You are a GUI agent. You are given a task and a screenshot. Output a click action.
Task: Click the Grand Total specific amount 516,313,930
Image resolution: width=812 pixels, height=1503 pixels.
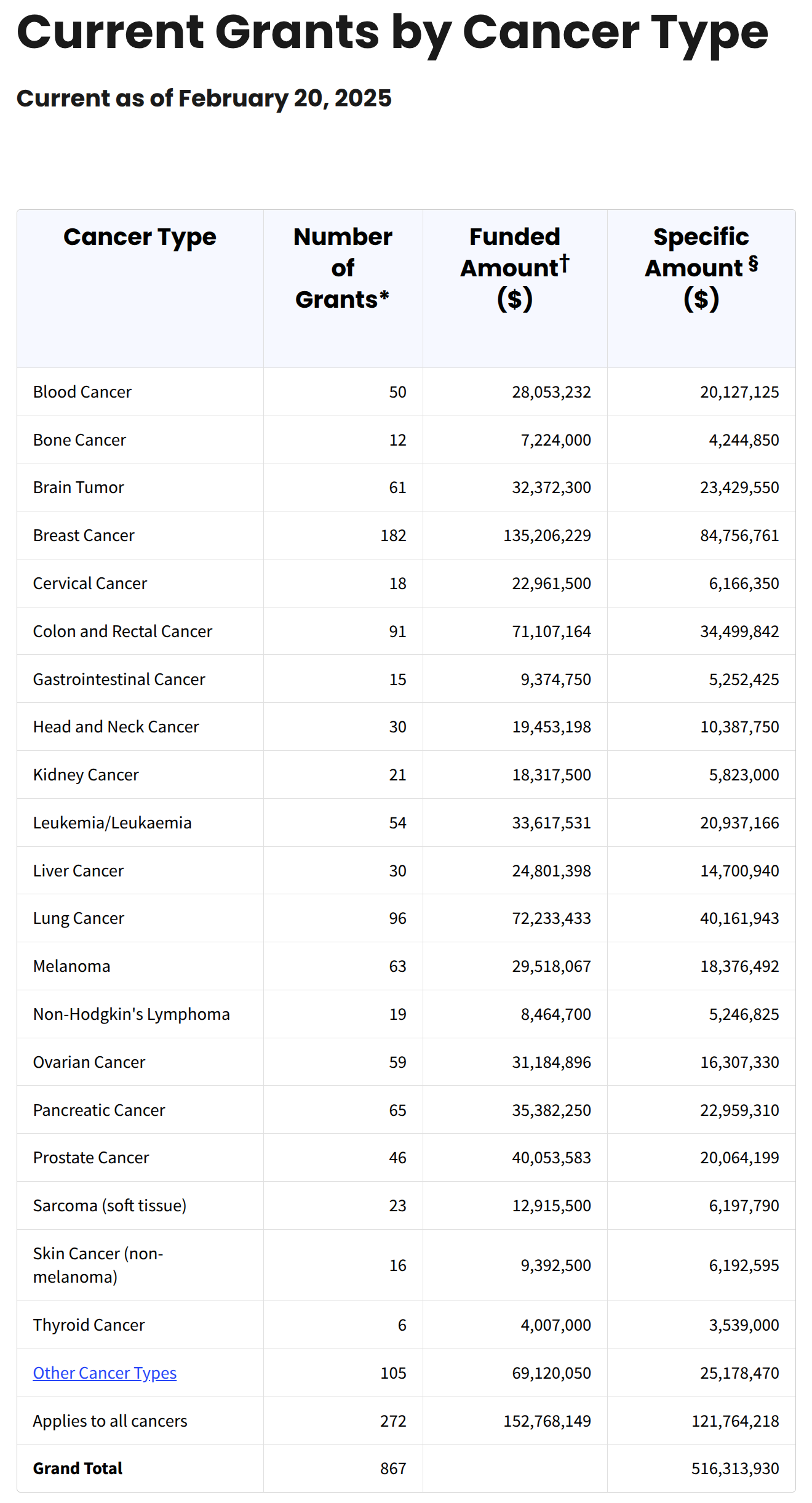[735, 1469]
